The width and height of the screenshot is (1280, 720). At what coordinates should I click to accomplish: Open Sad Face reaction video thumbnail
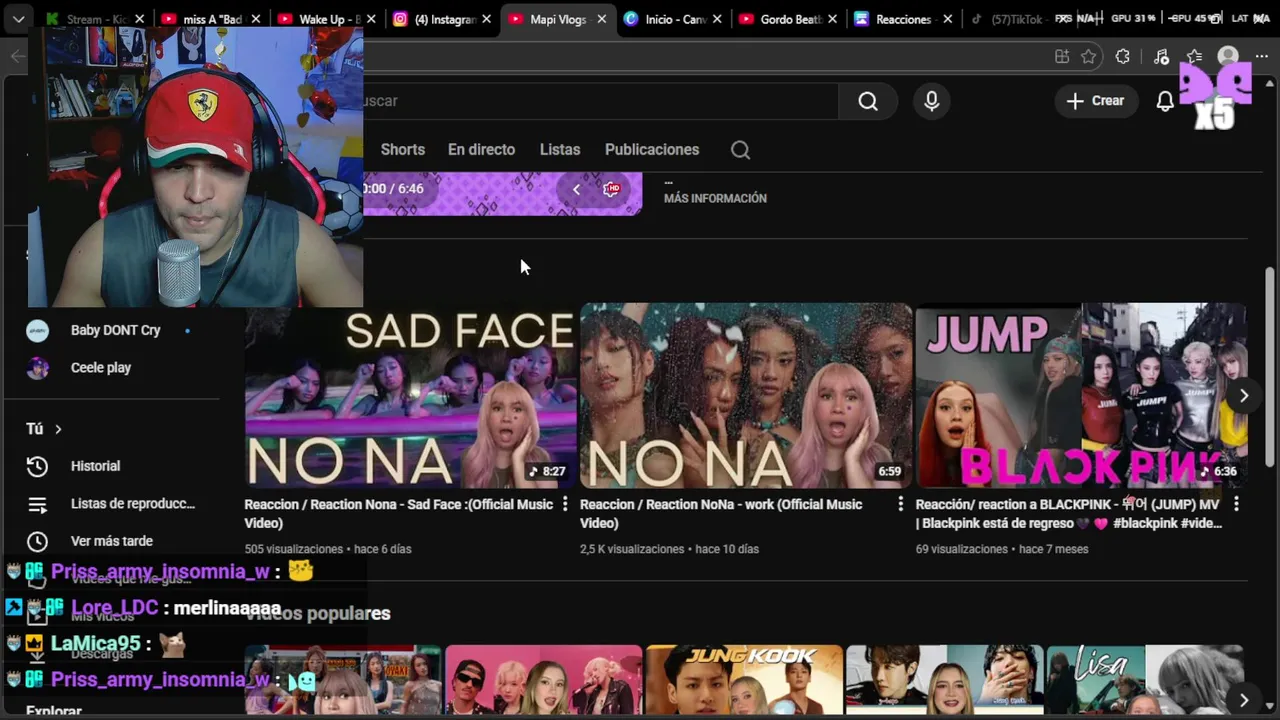pos(411,396)
